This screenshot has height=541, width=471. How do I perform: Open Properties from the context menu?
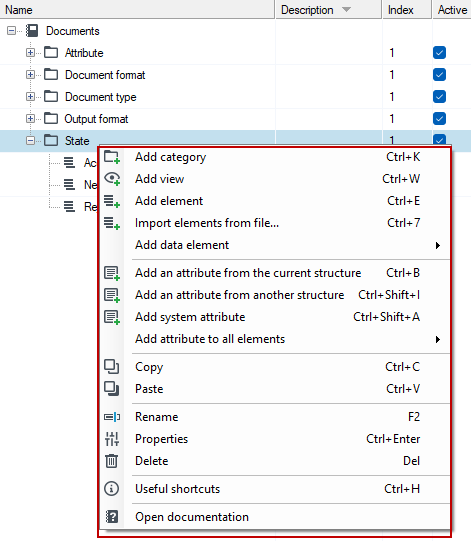(275, 439)
